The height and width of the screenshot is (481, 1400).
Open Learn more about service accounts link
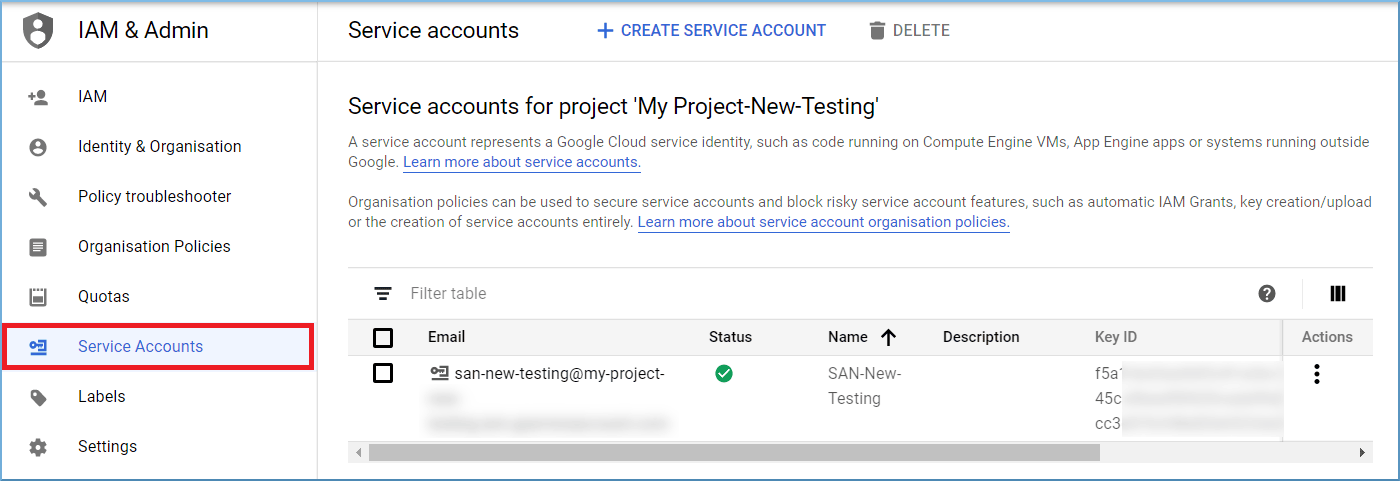[521, 162]
